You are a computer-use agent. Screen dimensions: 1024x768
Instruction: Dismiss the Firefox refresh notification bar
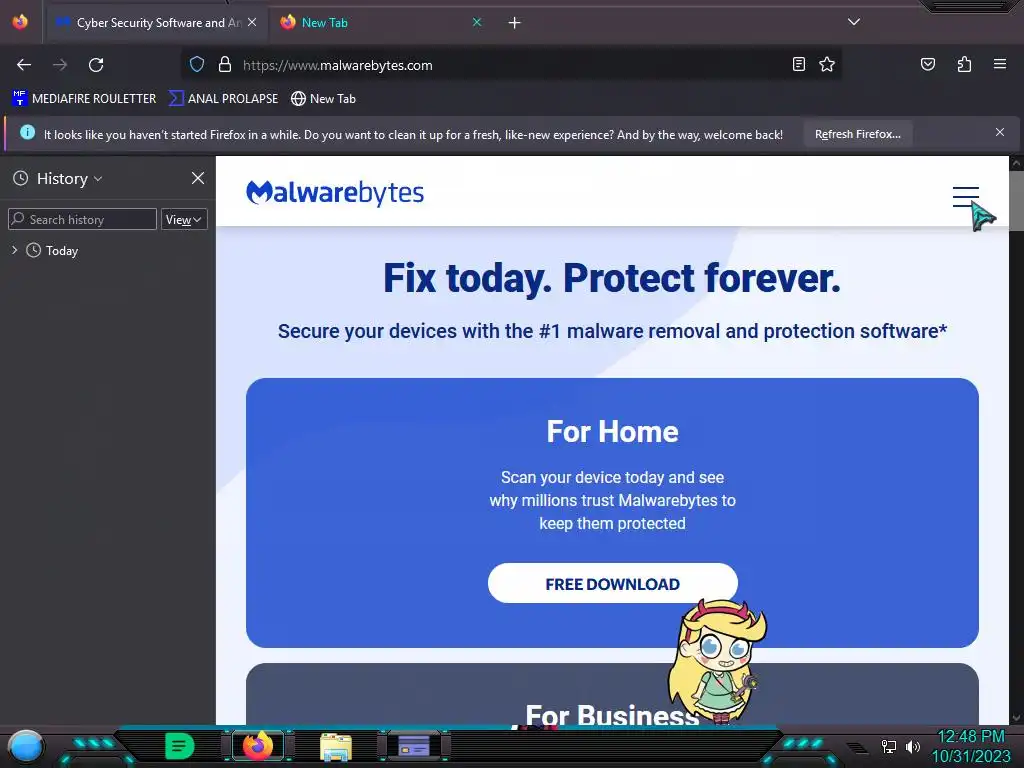[999, 133]
